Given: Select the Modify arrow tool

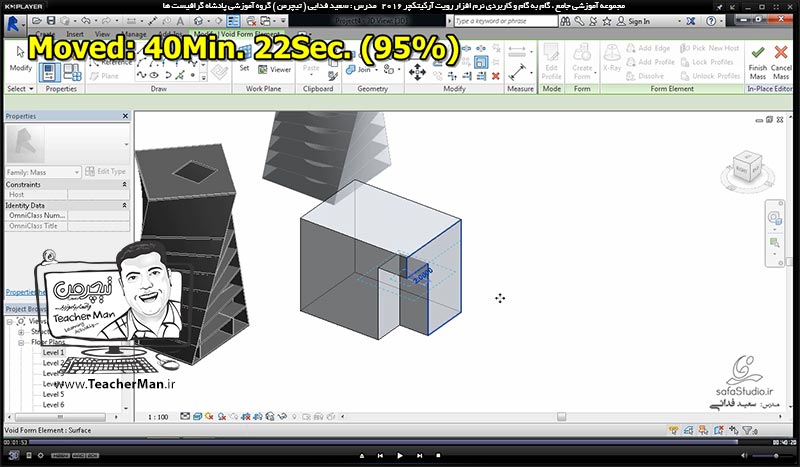Looking at the screenshot, I should 20,59.
